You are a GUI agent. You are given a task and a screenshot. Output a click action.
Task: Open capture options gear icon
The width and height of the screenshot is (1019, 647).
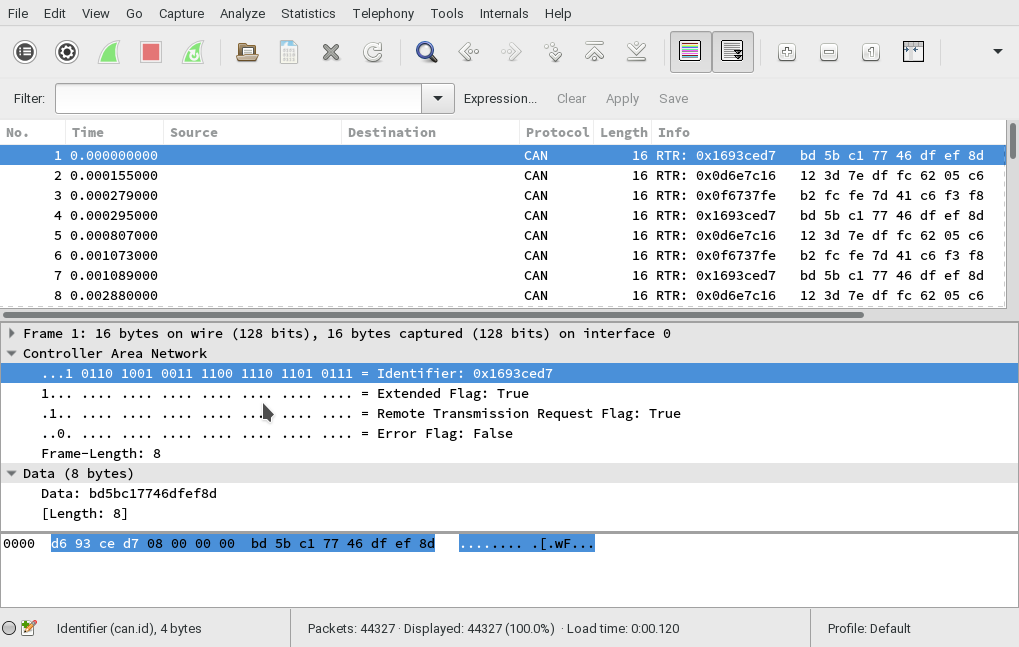click(67, 52)
